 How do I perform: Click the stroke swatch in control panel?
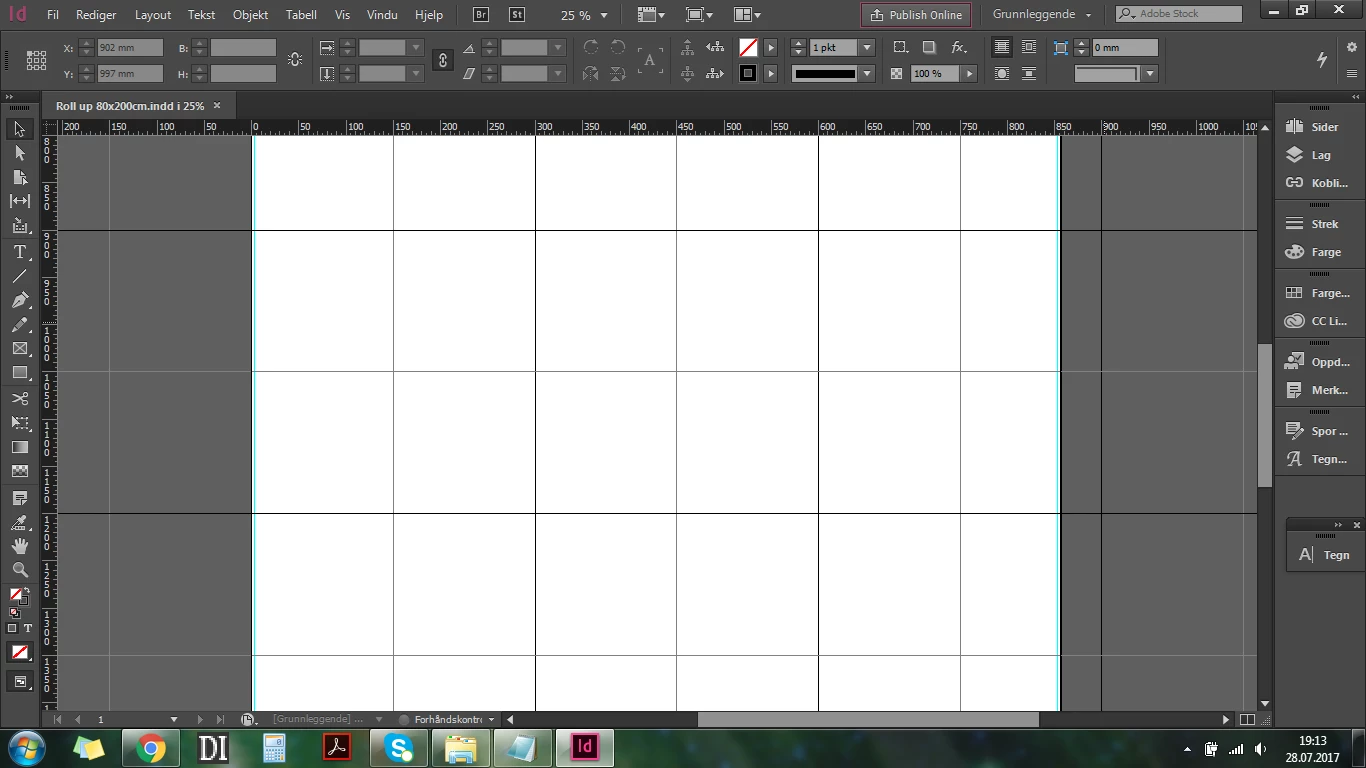pos(747,74)
